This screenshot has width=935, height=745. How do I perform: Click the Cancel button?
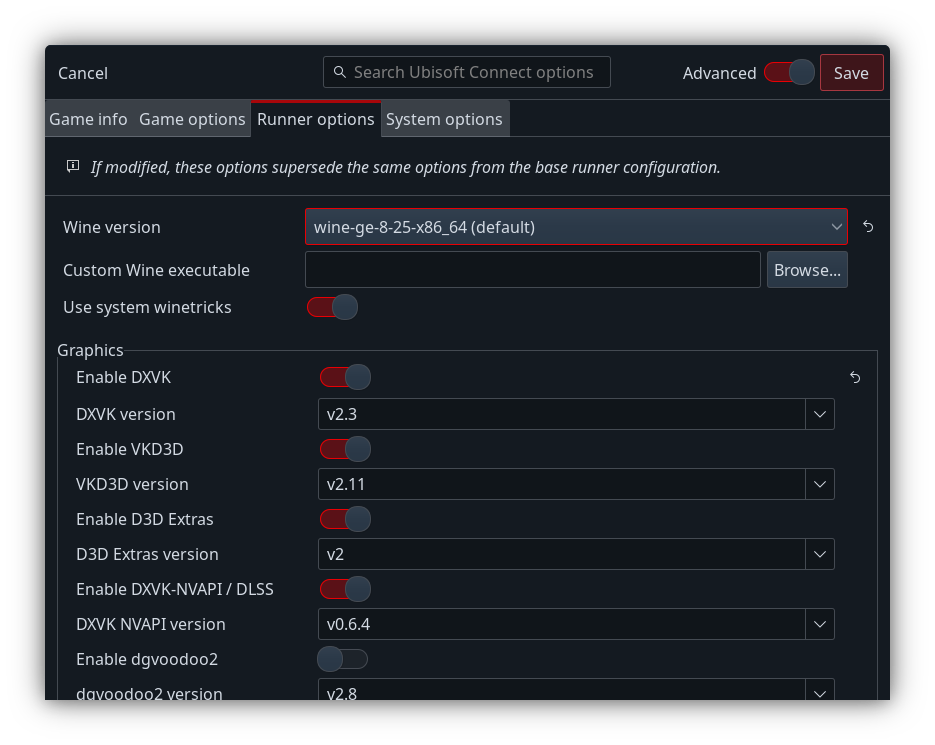83,73
